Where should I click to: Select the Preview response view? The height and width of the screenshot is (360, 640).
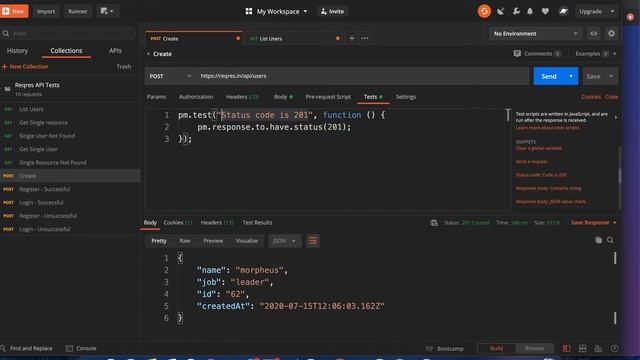(x=213, y=241)
